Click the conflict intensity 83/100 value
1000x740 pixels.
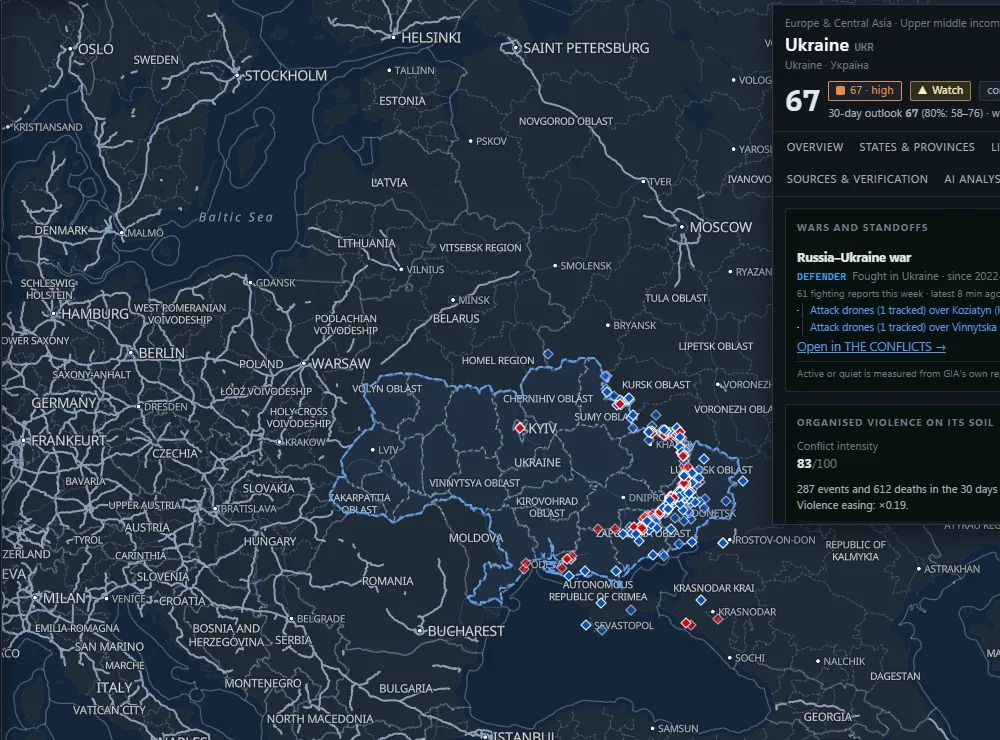click(x=816, y=464)
